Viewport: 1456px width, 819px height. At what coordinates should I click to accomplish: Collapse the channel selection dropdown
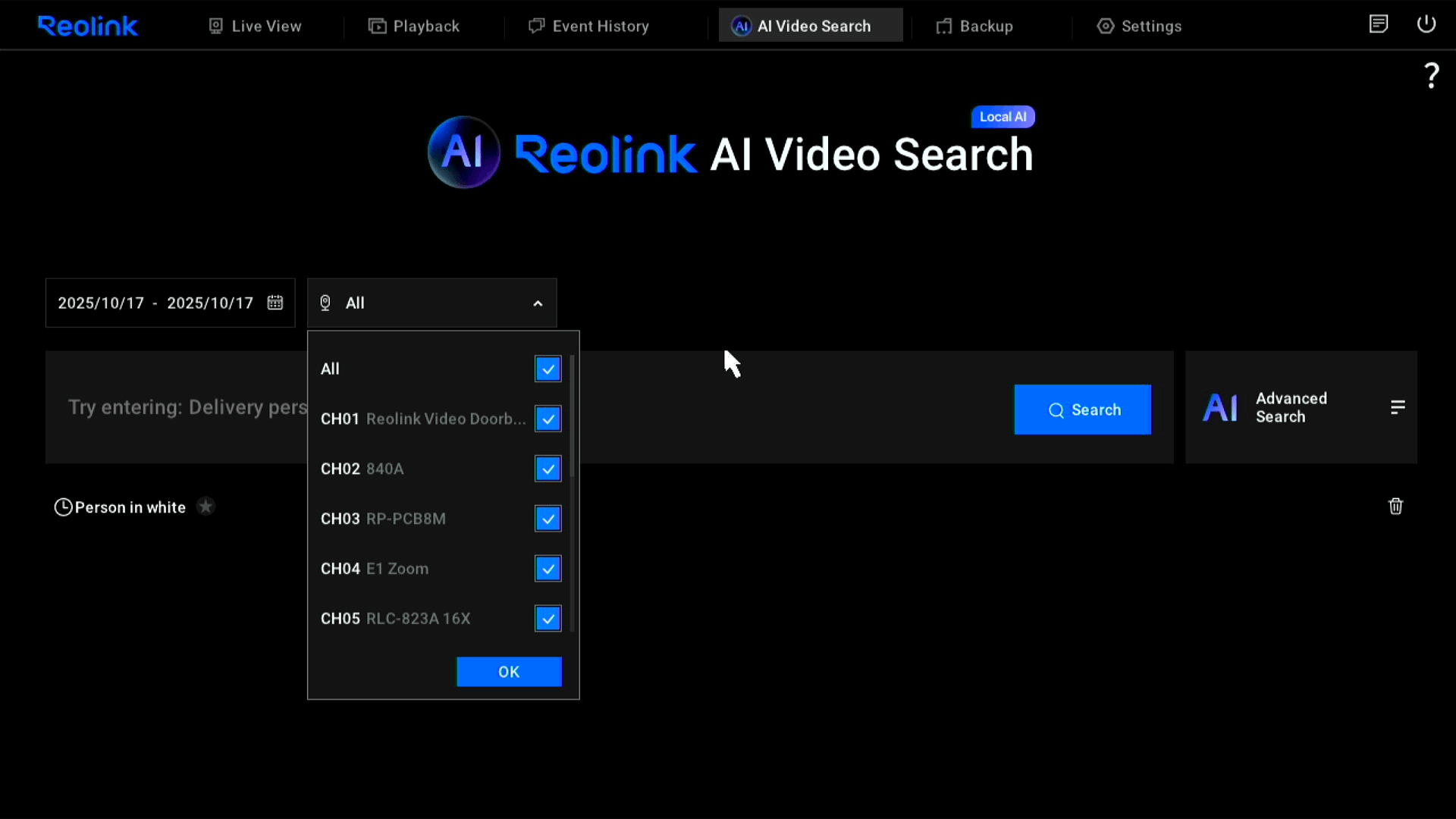click(x=538, y=303)
